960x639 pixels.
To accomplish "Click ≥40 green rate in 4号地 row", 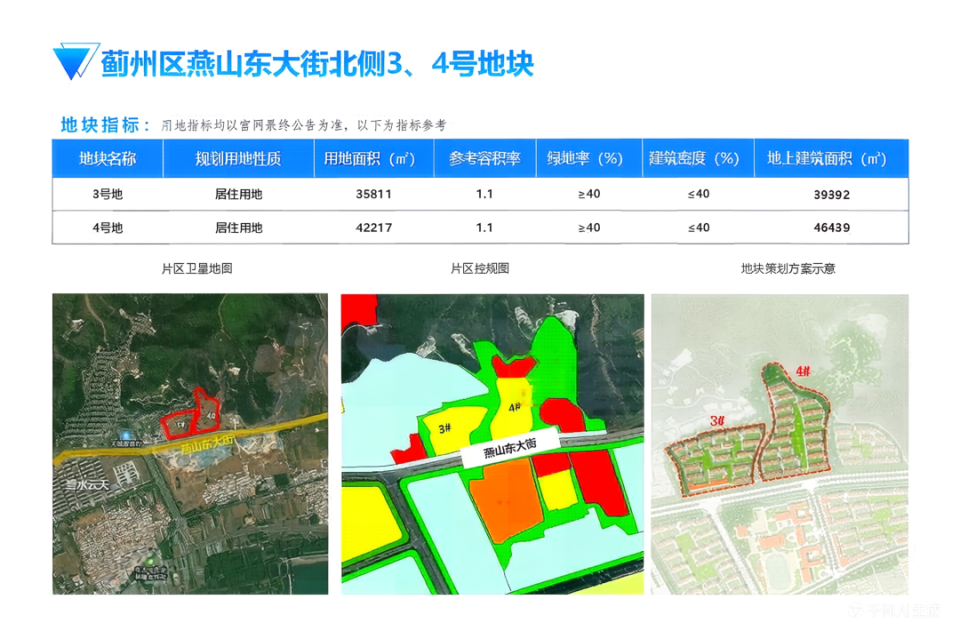I will 589,228.
